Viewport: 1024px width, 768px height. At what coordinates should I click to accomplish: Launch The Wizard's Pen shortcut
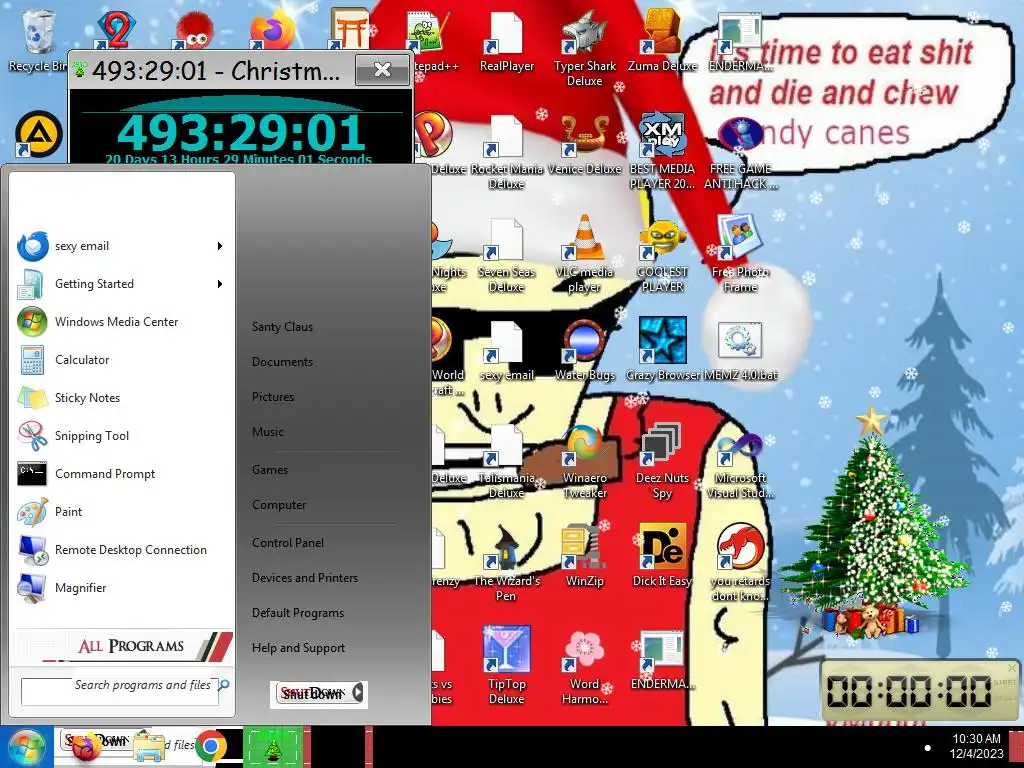pos(506,564)
